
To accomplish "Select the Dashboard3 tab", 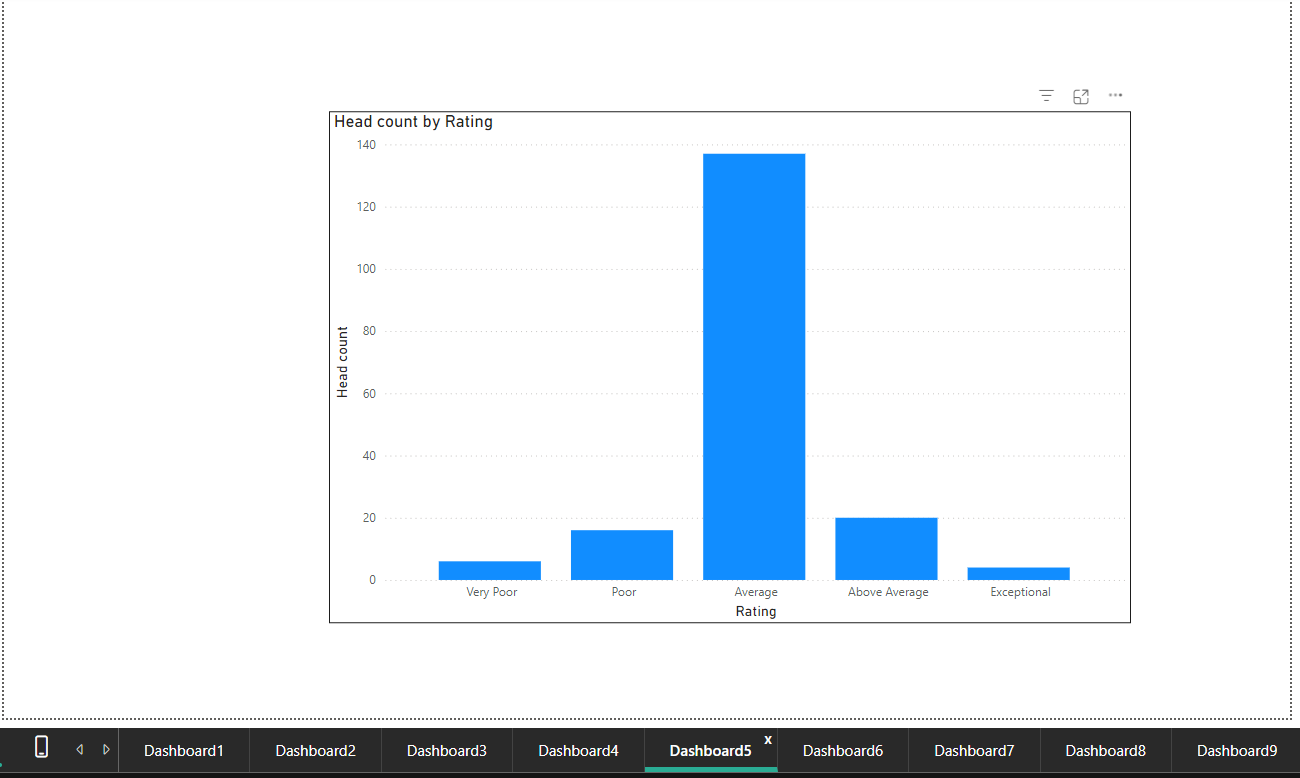I will [x=446, y=750].
